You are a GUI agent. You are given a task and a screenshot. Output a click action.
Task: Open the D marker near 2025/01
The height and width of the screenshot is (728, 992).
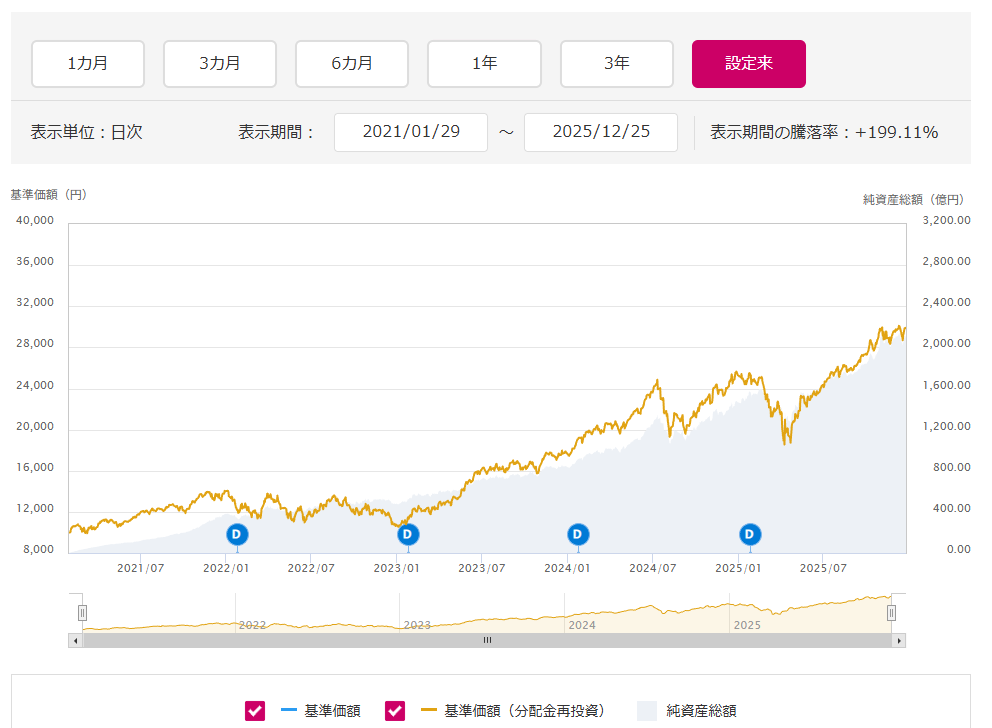tap(750, 535)
